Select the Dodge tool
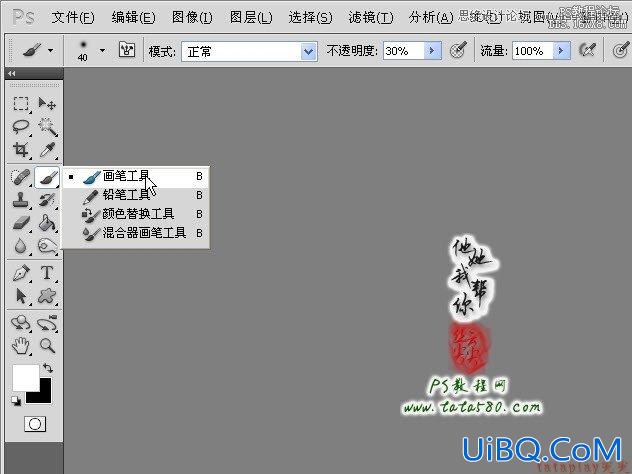Screen dimensions: 632x474 [x=47, y=245]
